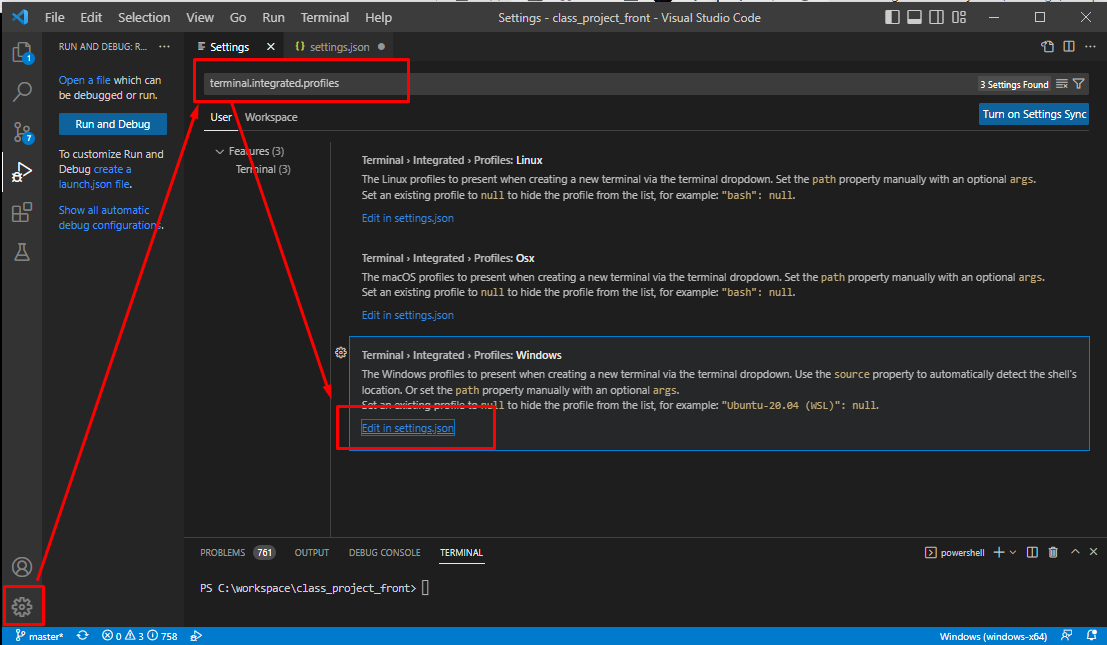Open the Manage gear icon
The height and width of the screenshot is (645, 1107).
coord(22,606)
